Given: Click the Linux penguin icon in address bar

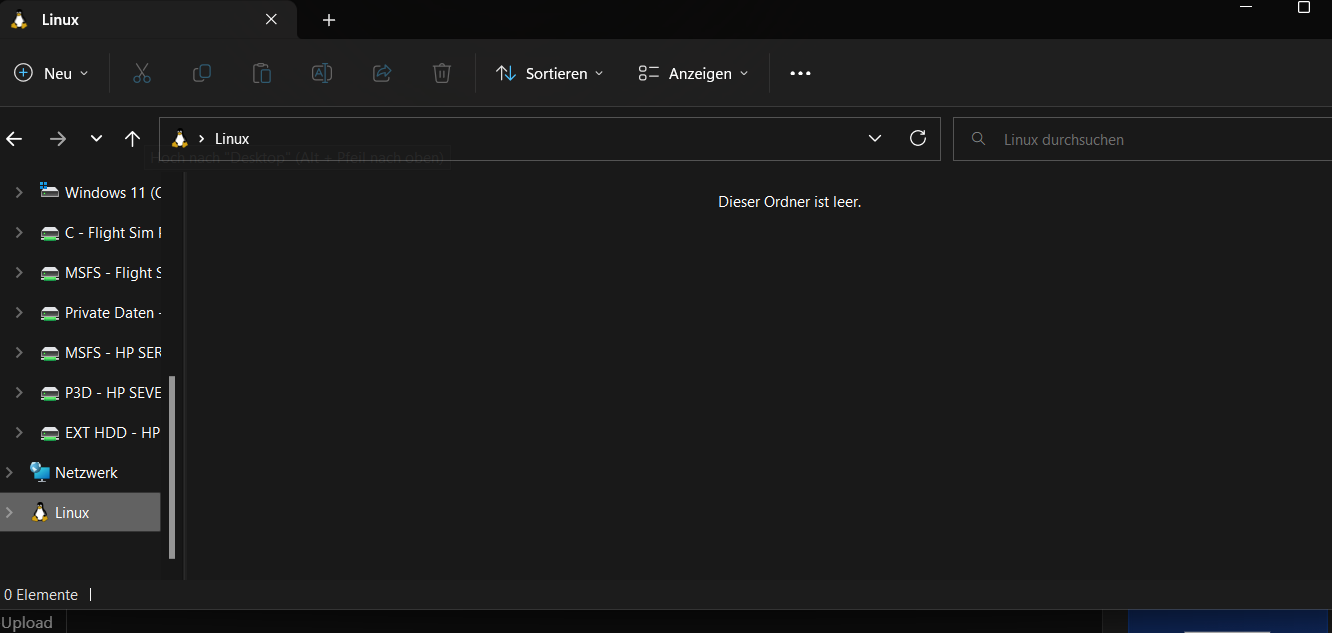Looking at the screenshot, I should coord(180,139).
